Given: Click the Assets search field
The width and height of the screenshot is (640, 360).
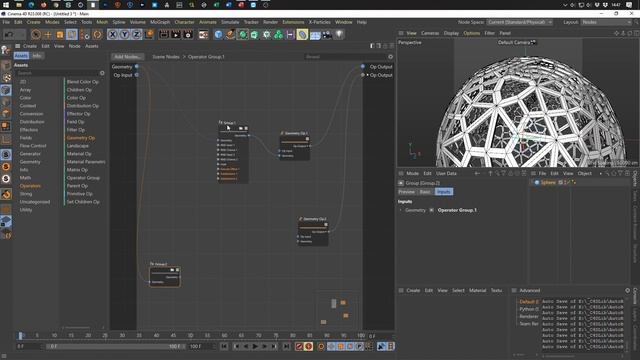Looking at the screenshot, I should [57, 73].
